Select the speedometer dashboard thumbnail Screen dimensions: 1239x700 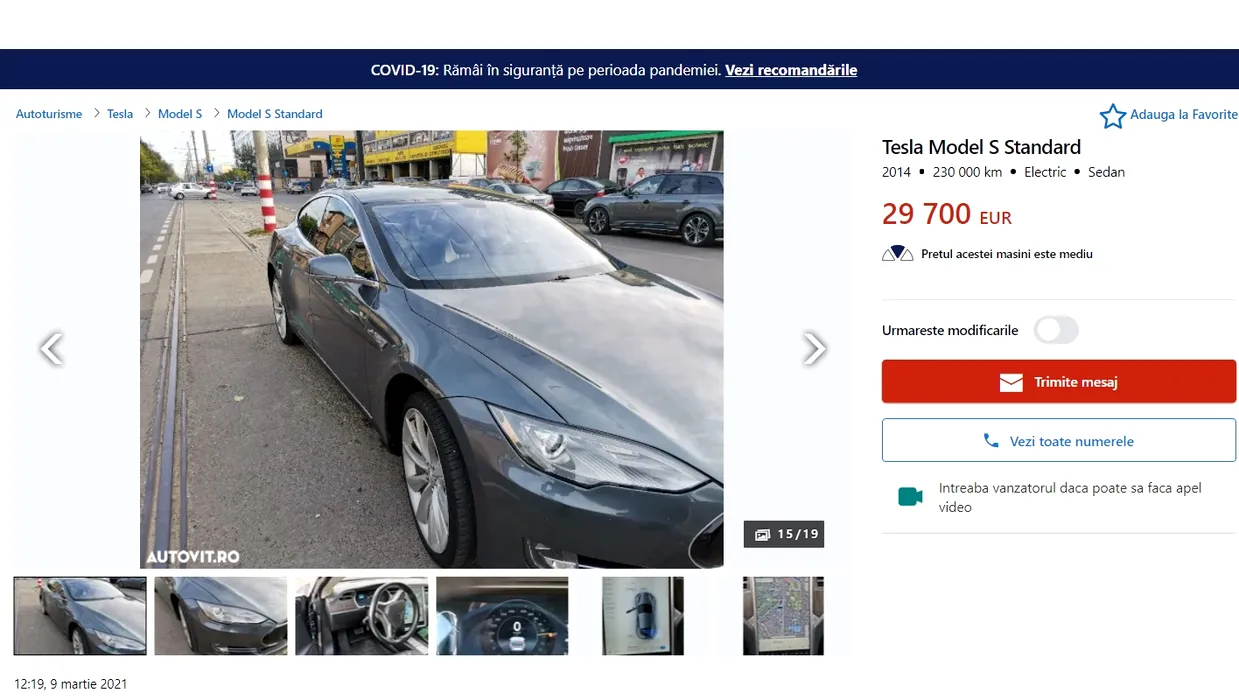[x=502, y=616]
